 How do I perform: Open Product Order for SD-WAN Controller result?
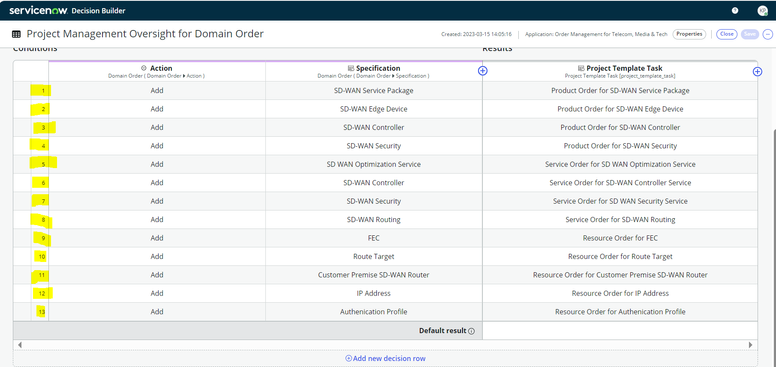620,127
